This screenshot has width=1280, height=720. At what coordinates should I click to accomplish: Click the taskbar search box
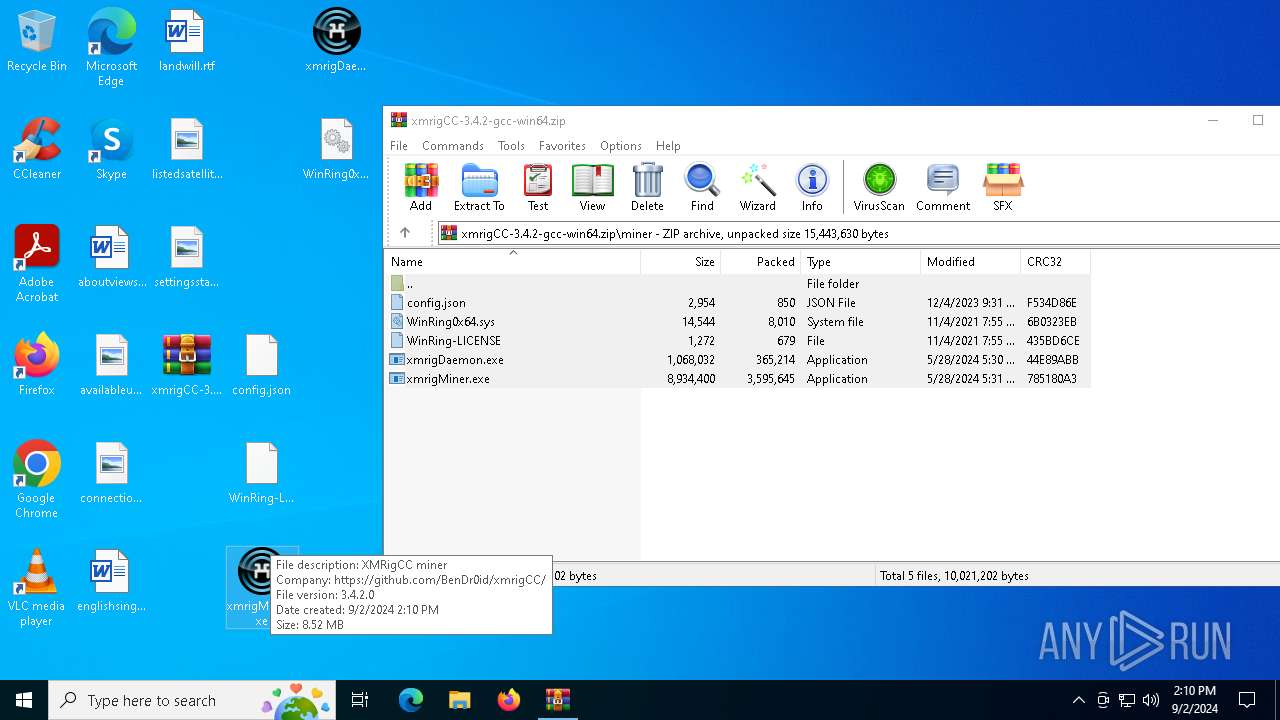192,700
